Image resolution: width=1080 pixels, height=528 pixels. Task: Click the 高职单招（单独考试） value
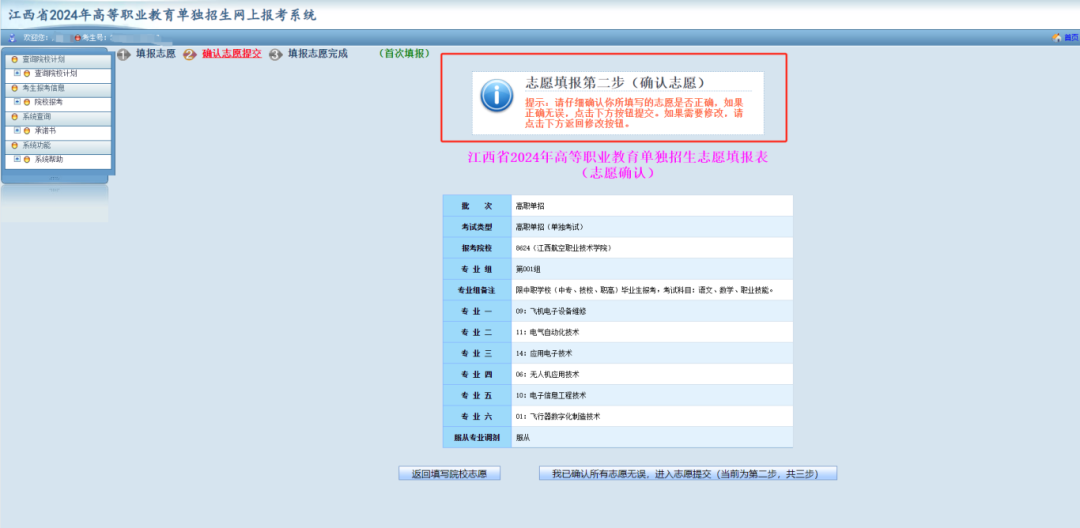pos(549,227)
